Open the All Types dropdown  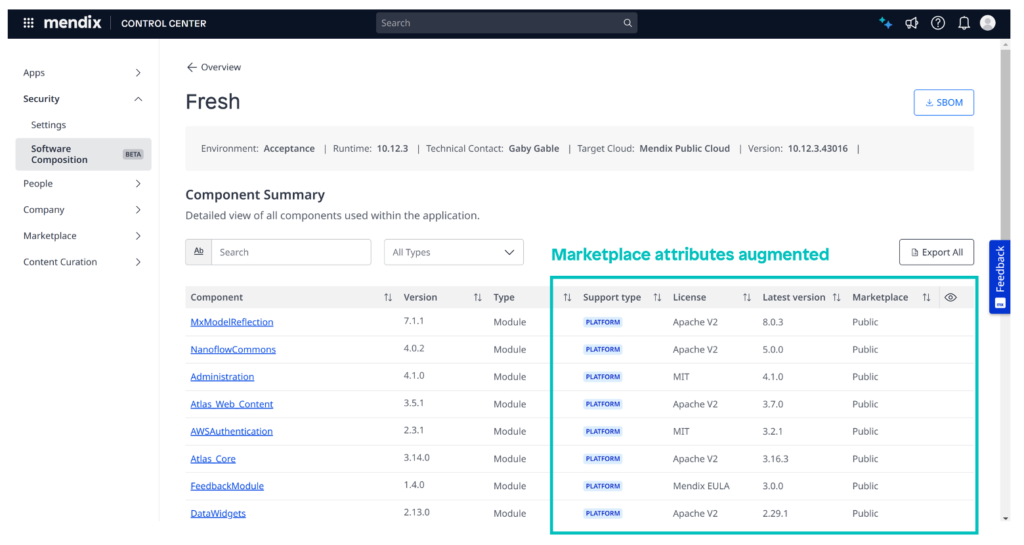tap(453, 252)
